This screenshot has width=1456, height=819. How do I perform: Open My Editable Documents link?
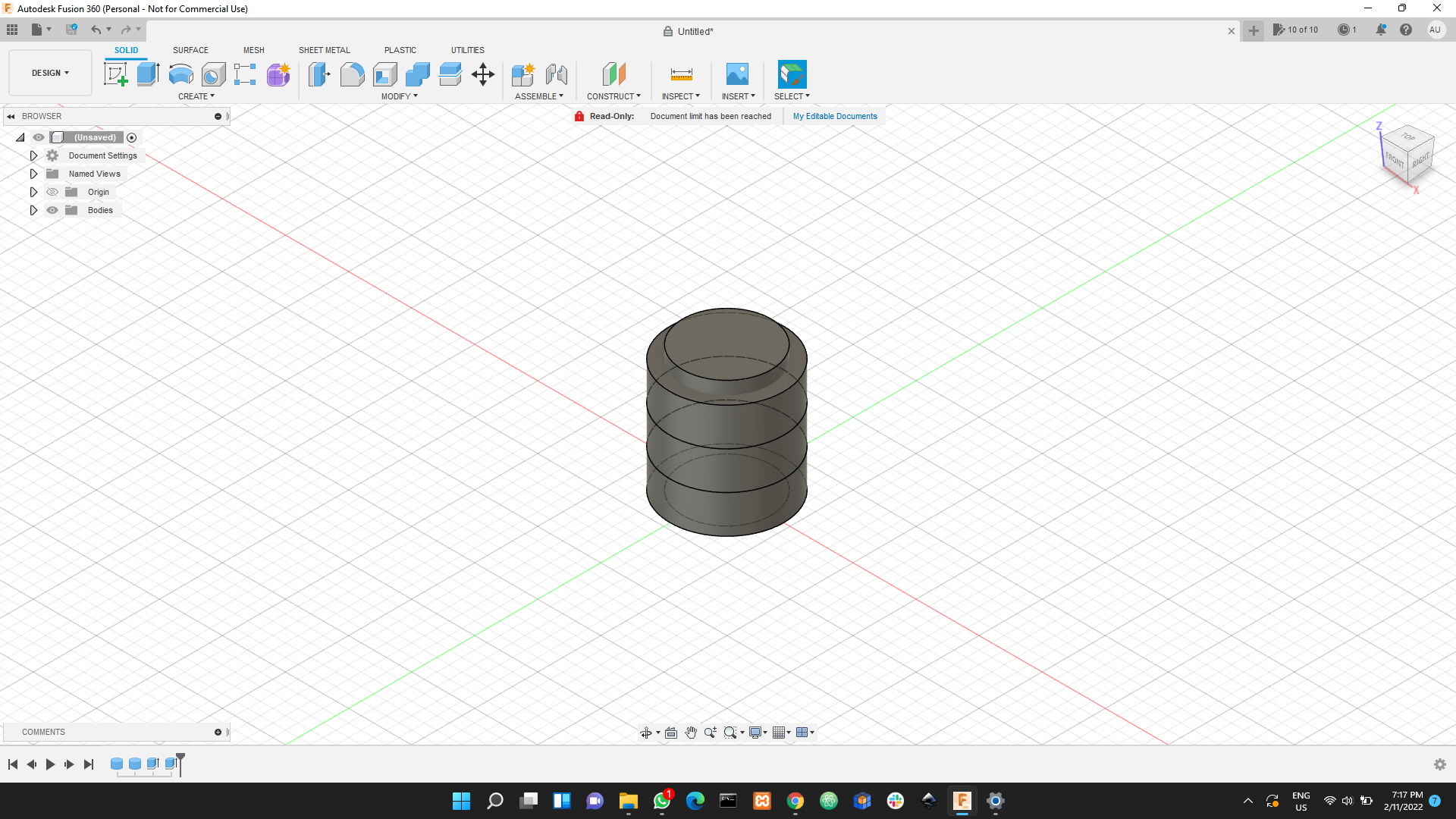coord(834,116)
